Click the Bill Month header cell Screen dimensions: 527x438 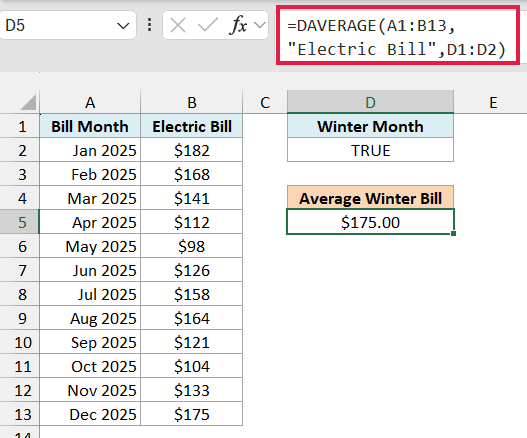(90, 126)
